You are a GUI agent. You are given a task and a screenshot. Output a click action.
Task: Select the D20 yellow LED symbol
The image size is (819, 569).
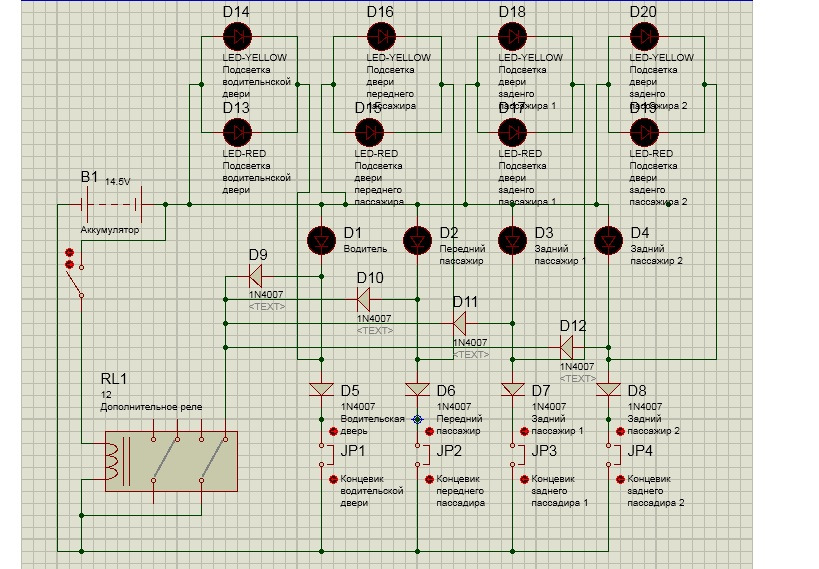(645, 37)
